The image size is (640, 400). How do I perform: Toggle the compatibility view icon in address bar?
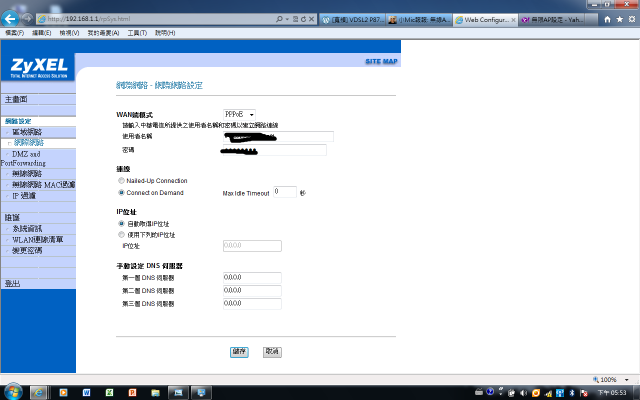pos(296,19)
